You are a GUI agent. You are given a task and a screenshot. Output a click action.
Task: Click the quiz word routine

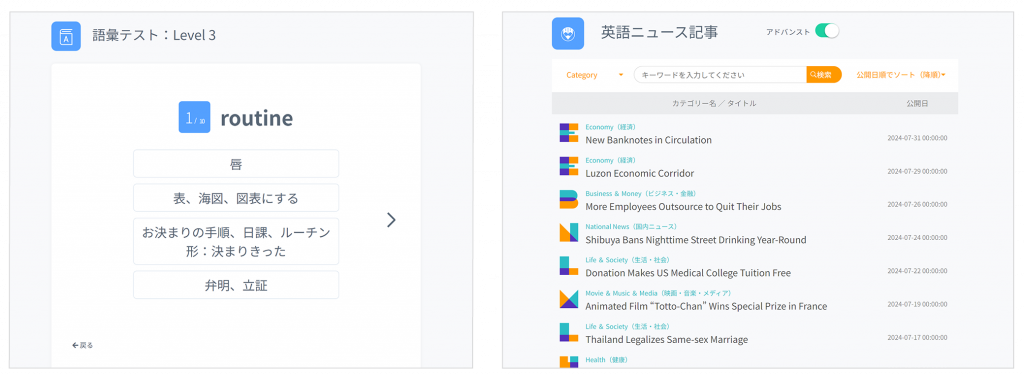[x=257, y=118]
